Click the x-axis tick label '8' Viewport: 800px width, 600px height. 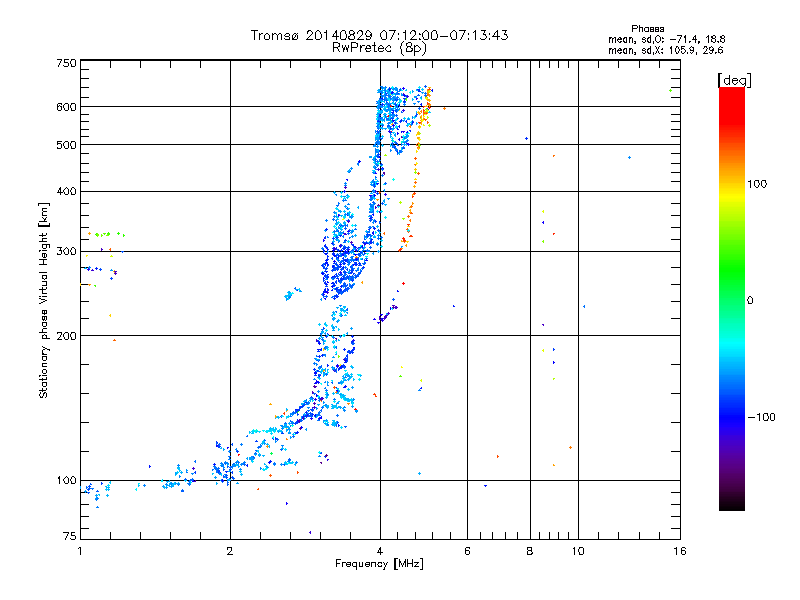pyautogui.click(x=530, y=551)
